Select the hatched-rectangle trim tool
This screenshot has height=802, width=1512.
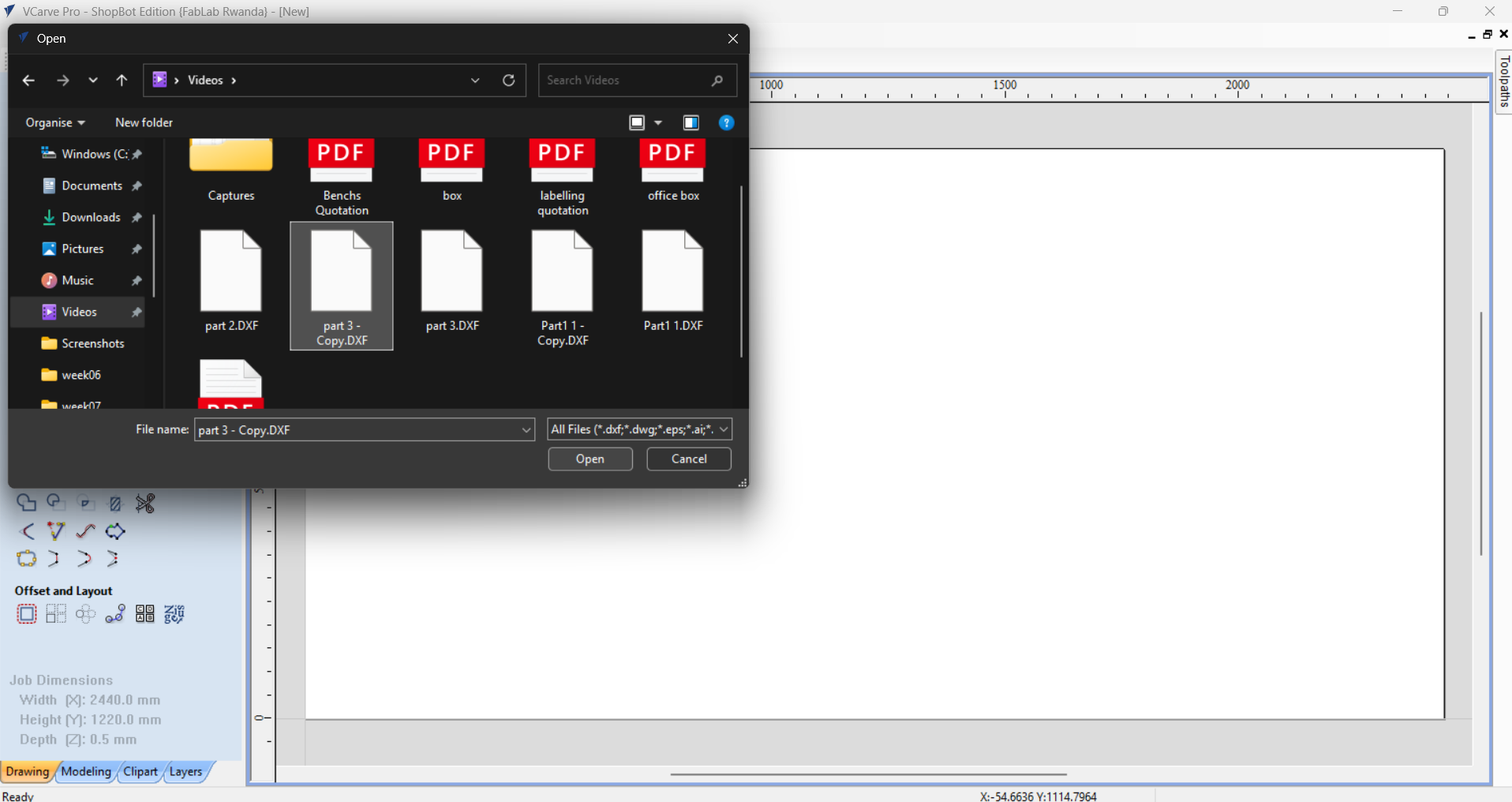pos(115,503)
